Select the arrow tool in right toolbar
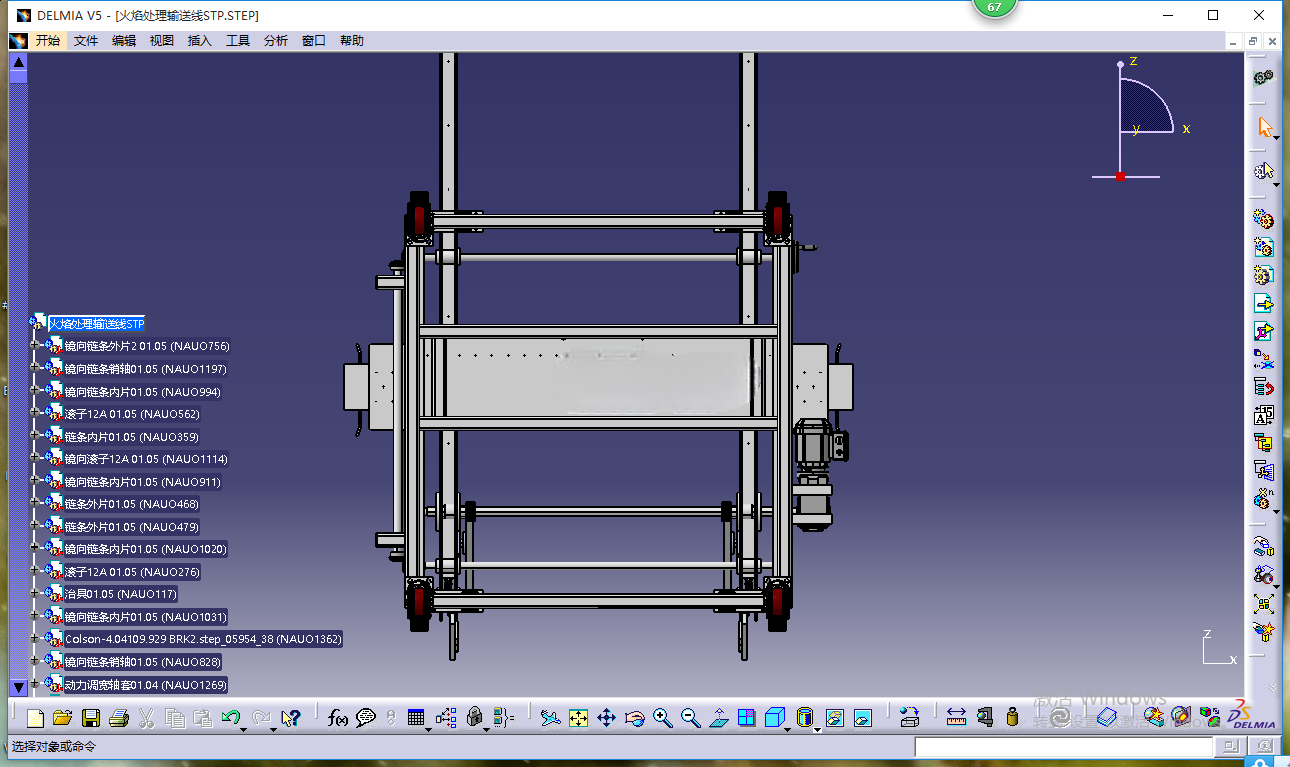The width and height of the screenshot is (1290, 767). click(1265, 128)
